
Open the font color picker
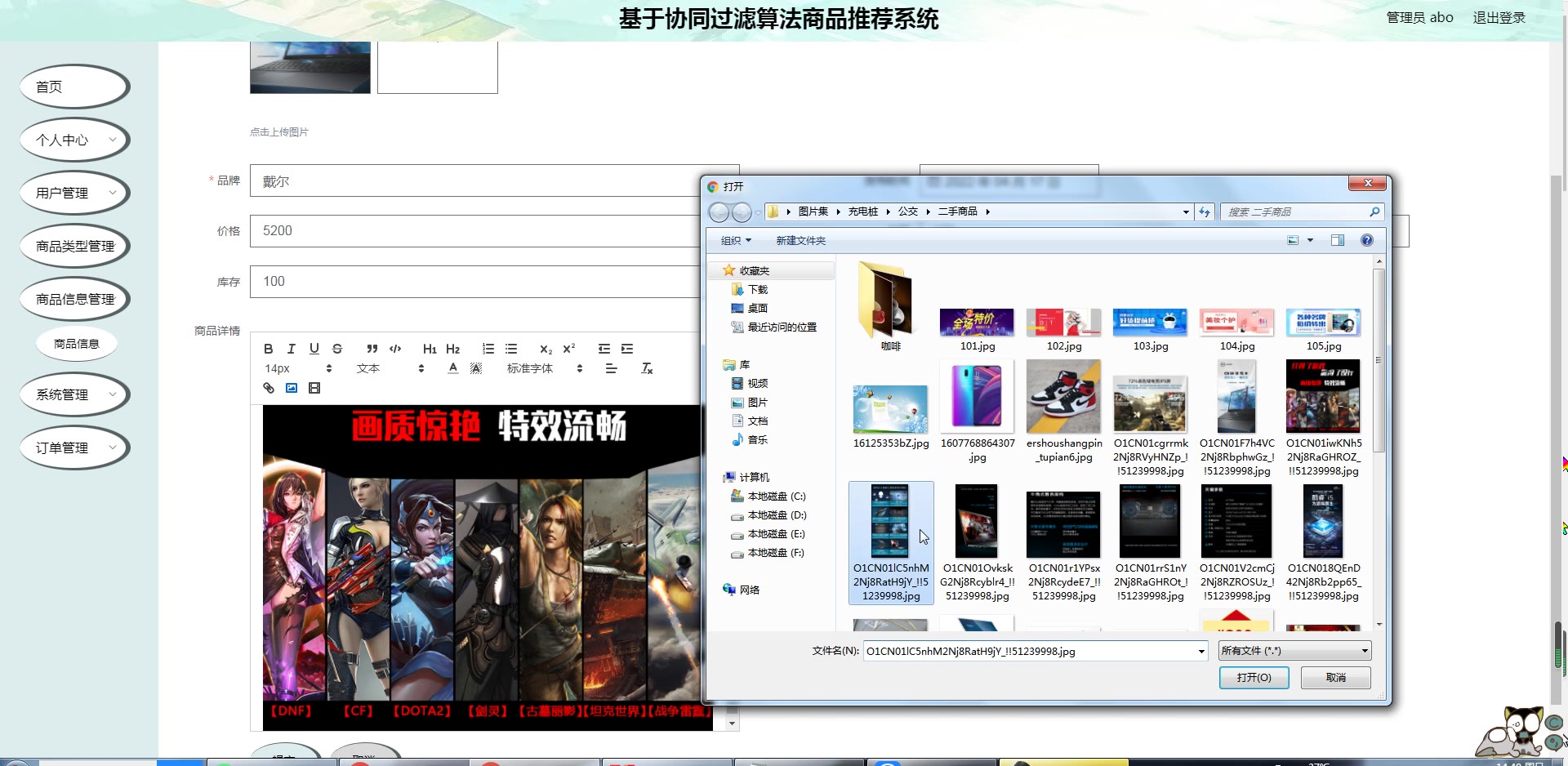click(453, 368)
